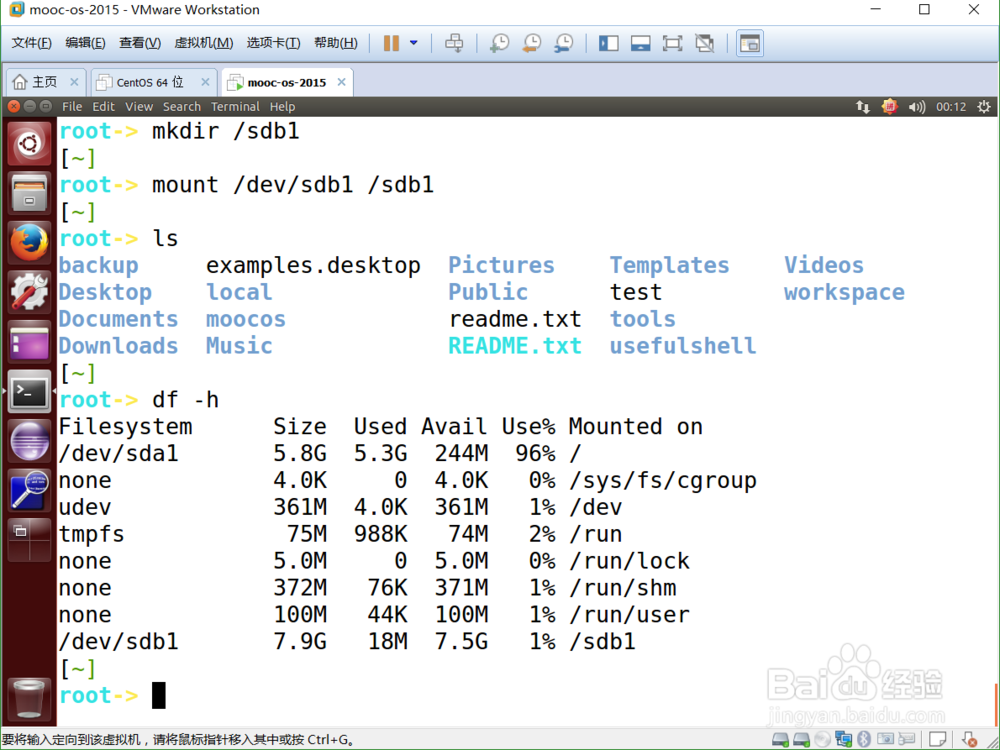Close the mooc-os-2015 tab

click(341, 82)
